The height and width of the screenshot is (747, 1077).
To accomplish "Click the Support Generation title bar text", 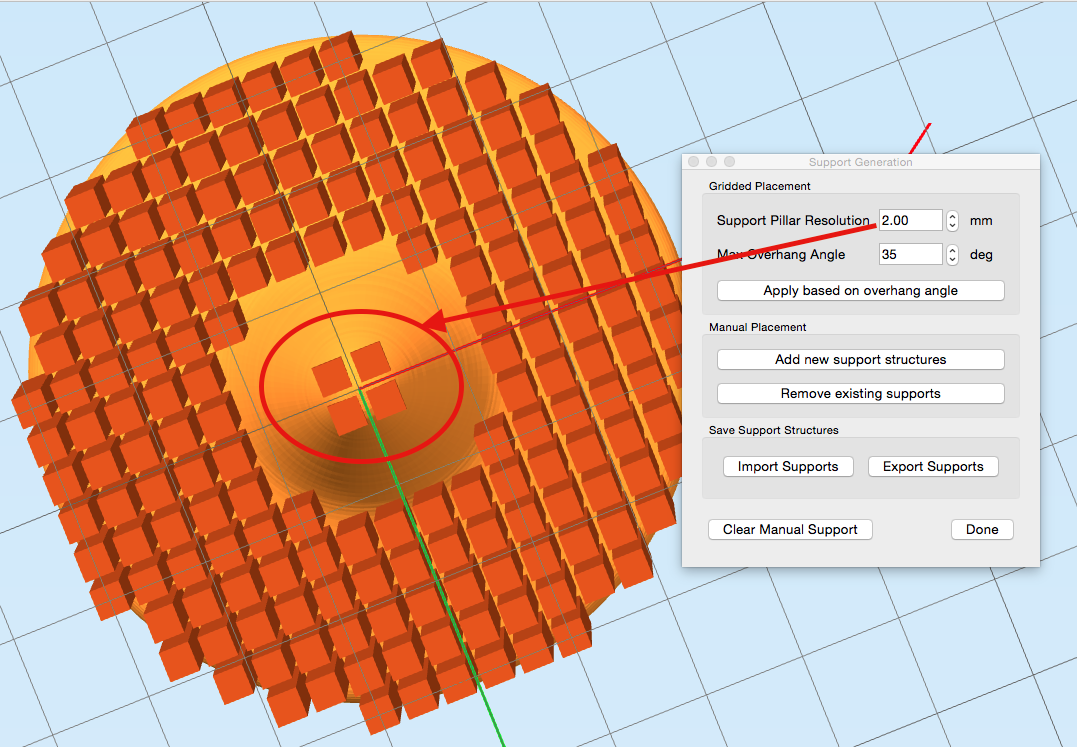I will (861, 162).
